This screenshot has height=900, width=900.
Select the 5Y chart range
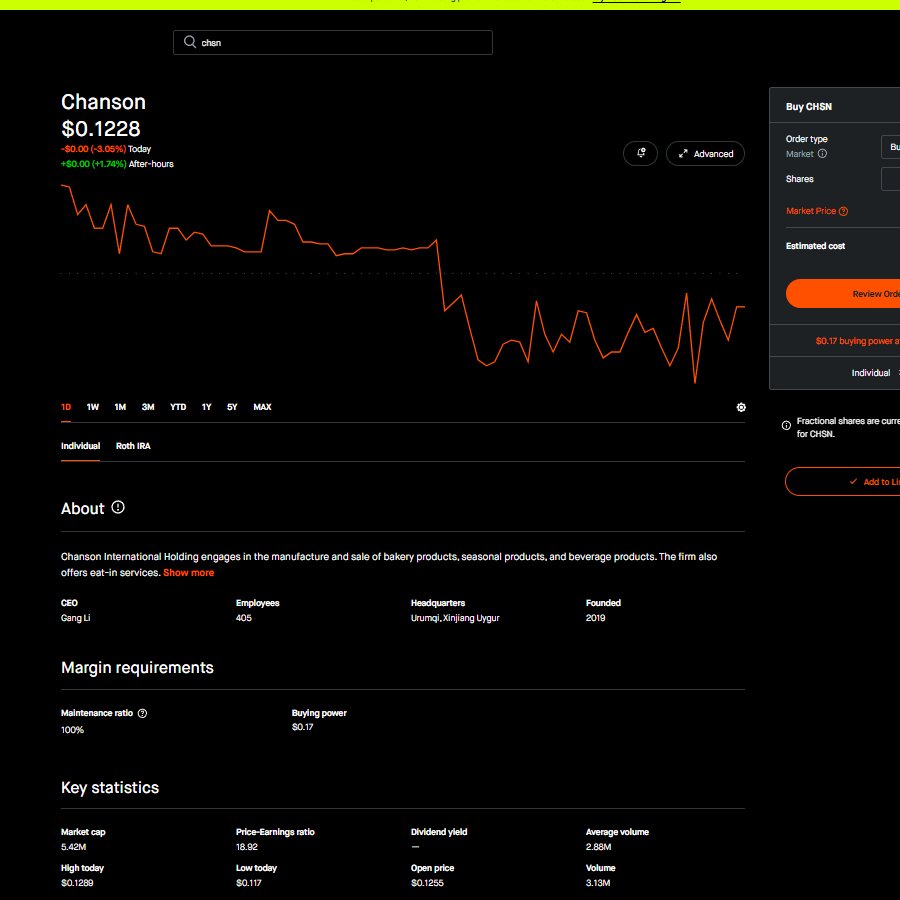coord(232,407)
